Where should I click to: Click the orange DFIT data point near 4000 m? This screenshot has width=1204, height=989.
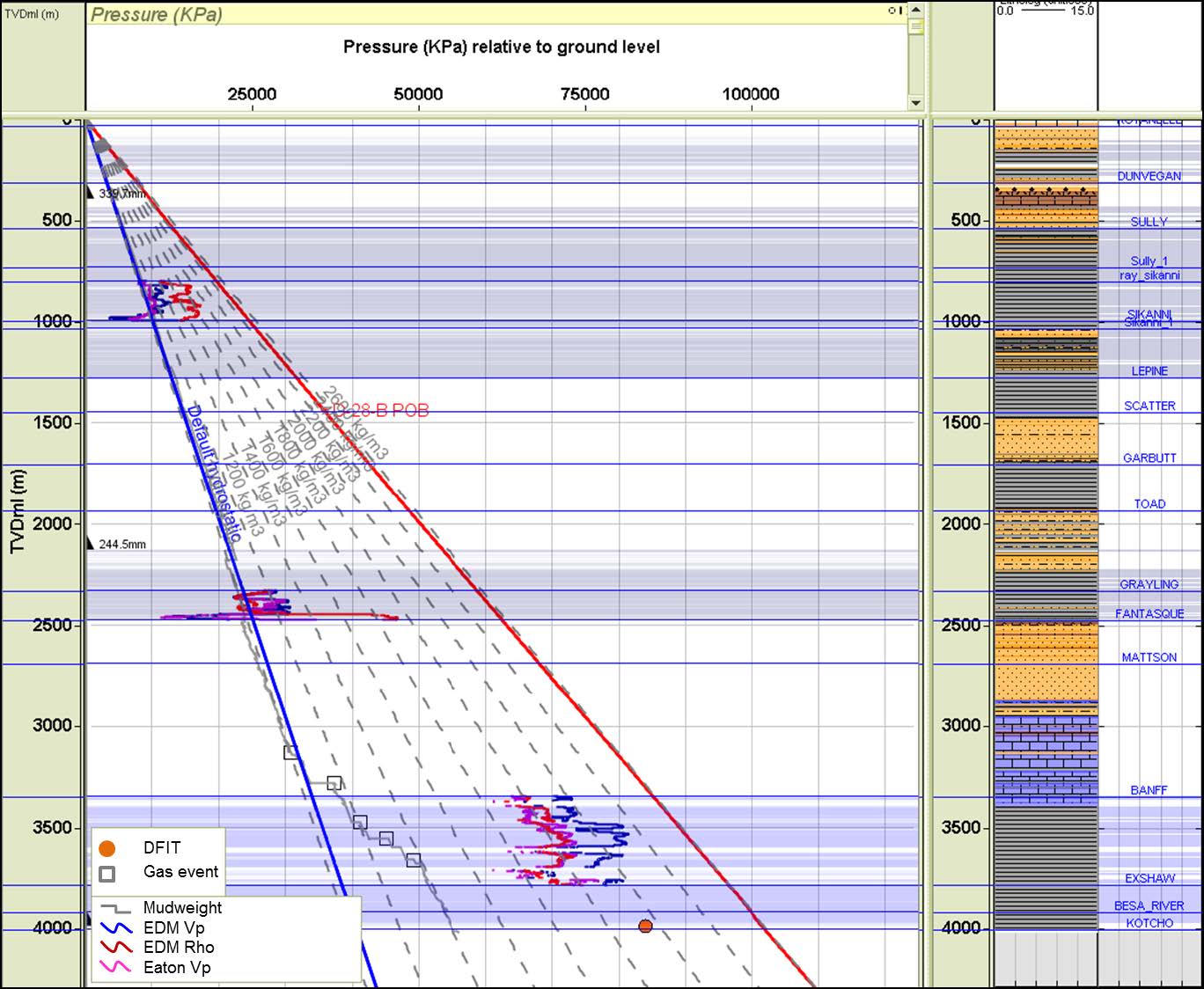(645, 925)
